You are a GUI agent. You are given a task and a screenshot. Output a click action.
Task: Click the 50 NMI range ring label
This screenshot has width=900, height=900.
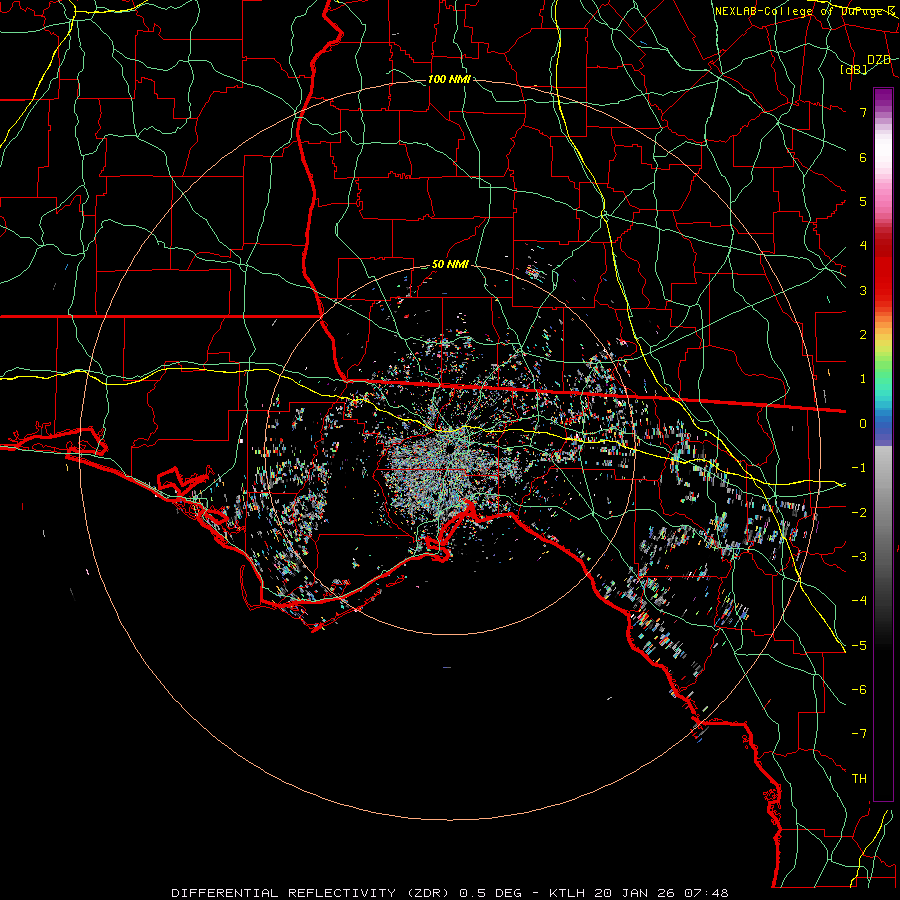pos(451,265)
